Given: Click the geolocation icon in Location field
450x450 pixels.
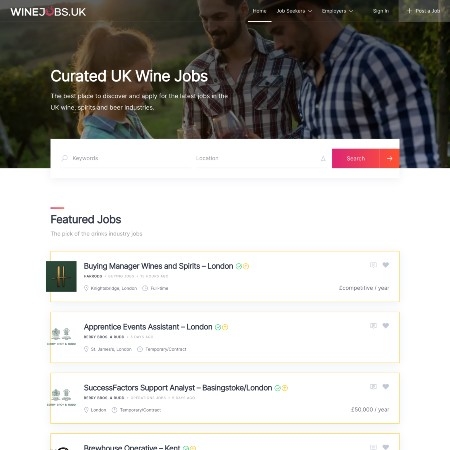Looking at the screenshot, I should pyautogui.click(x=323, y=158).
